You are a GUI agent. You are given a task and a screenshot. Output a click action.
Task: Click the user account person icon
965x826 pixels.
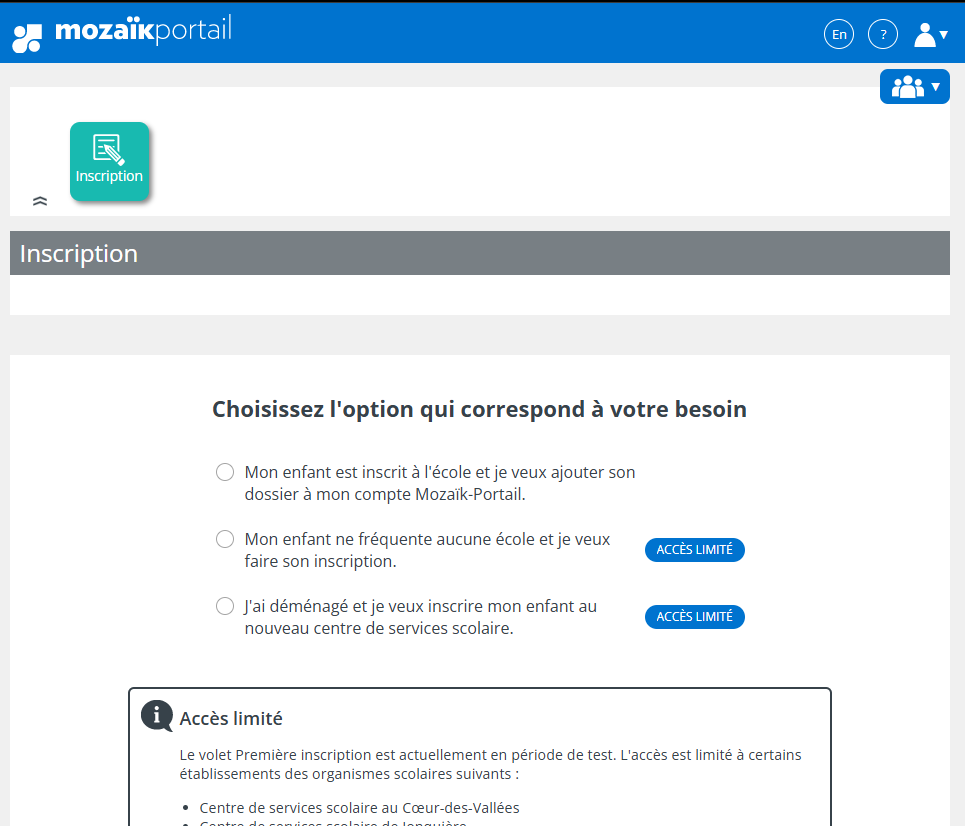(x=925, y=35)
